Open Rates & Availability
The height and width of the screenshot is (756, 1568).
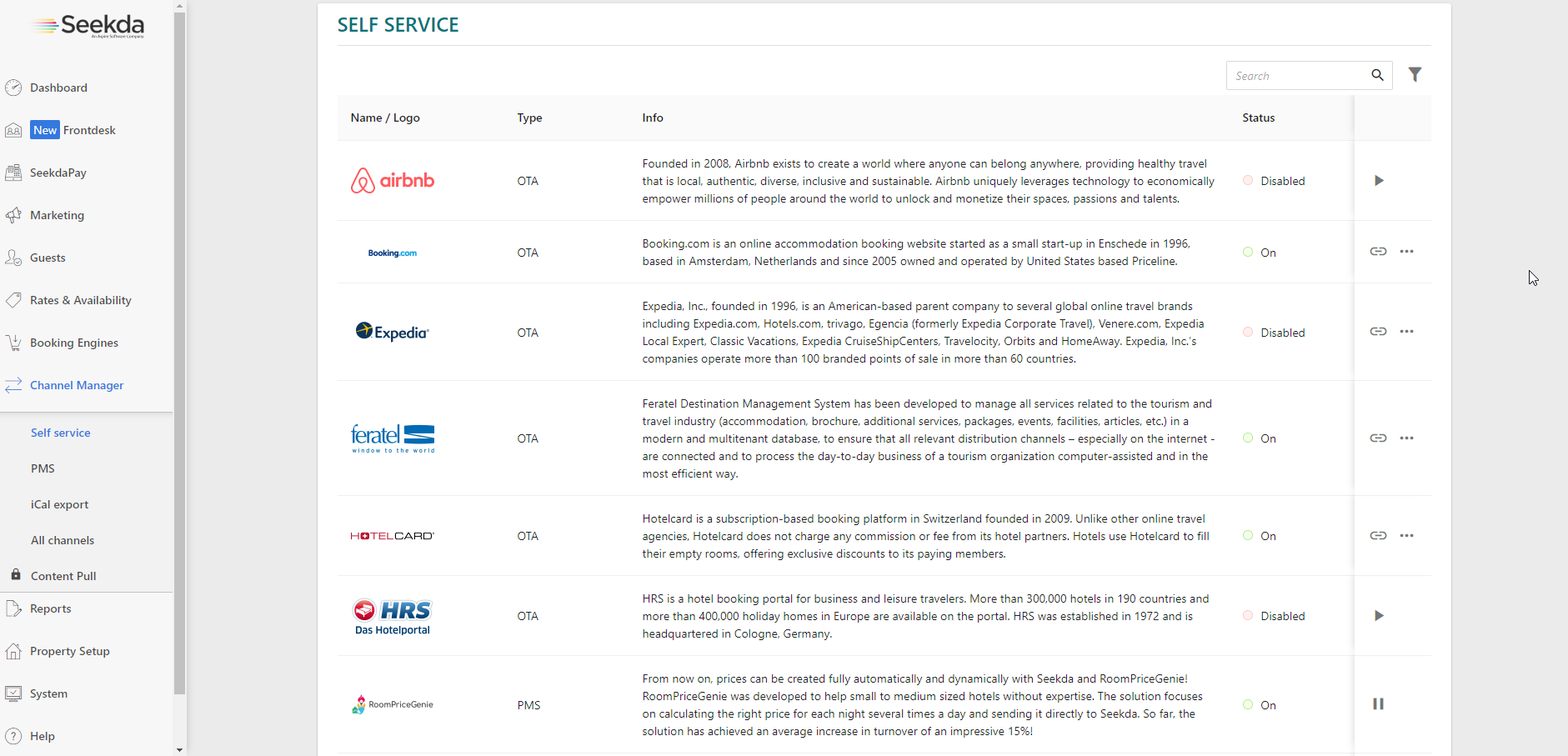click(x=80, y=300)
